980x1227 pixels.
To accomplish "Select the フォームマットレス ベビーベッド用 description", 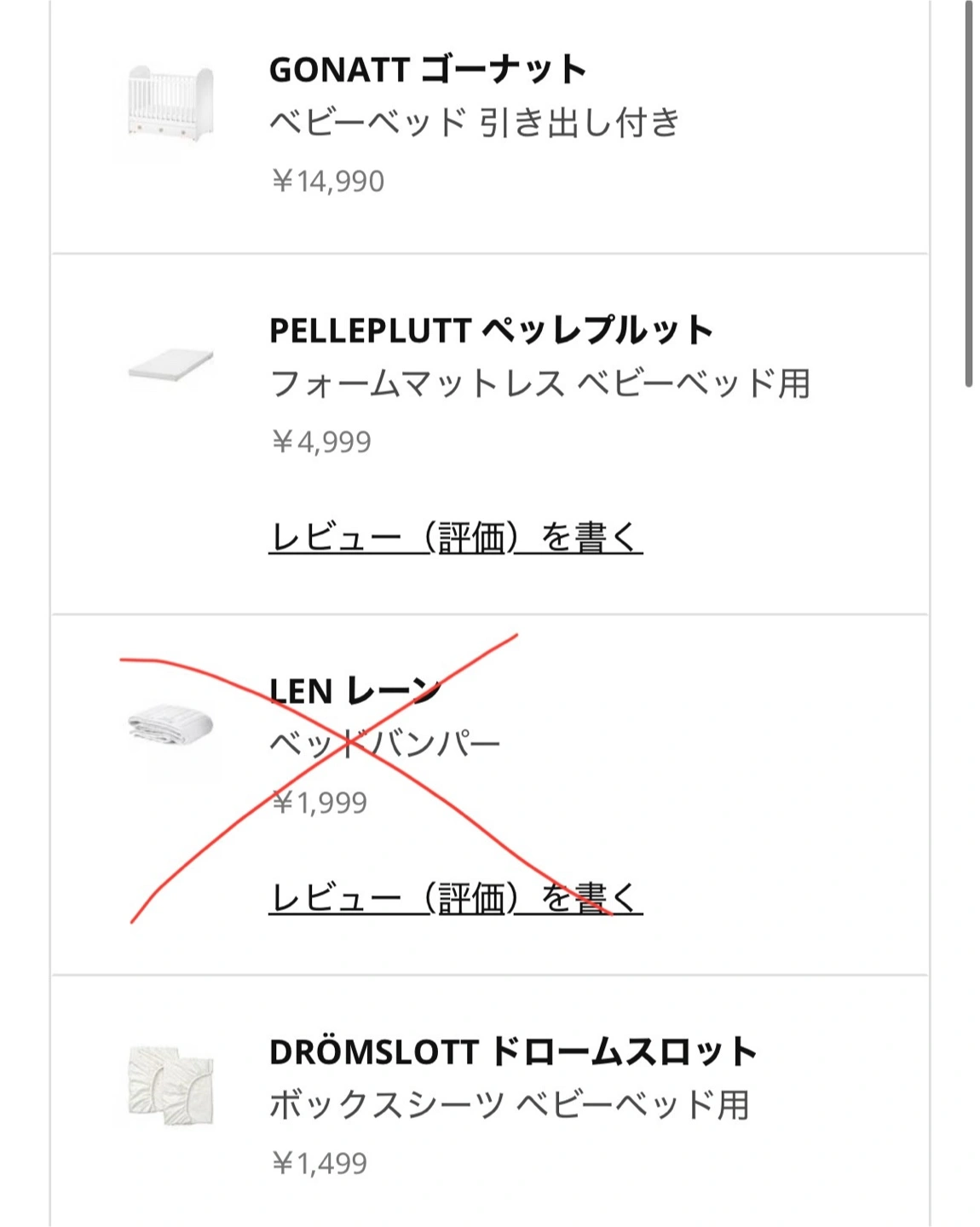I will [540, 383].
